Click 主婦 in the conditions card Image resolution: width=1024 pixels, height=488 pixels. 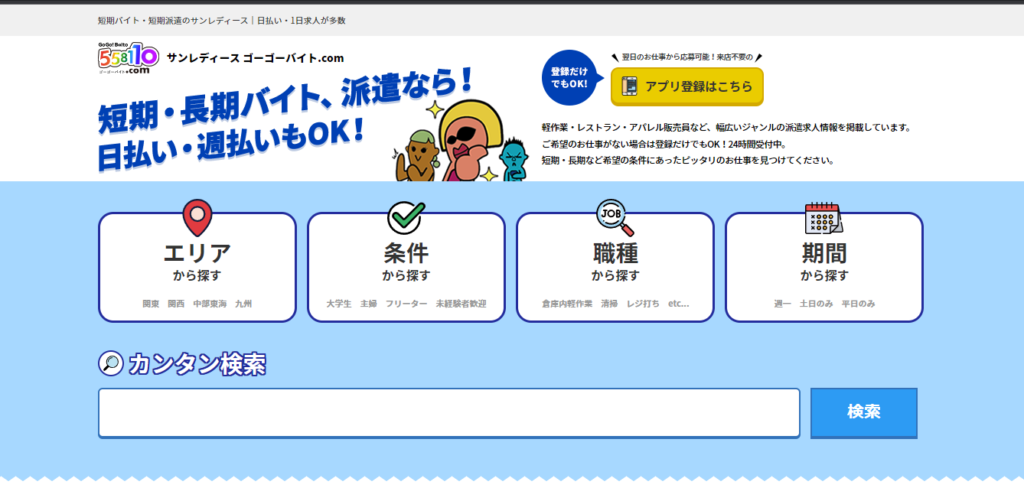[x=368, y=304]
